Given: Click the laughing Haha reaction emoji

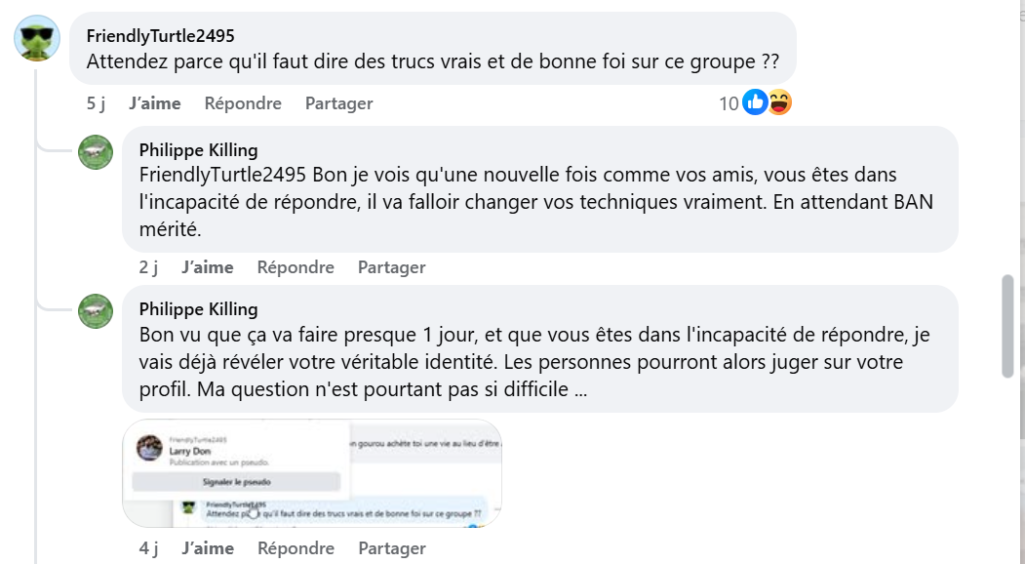Looking at the screenshot, I should tap(779, 102).
